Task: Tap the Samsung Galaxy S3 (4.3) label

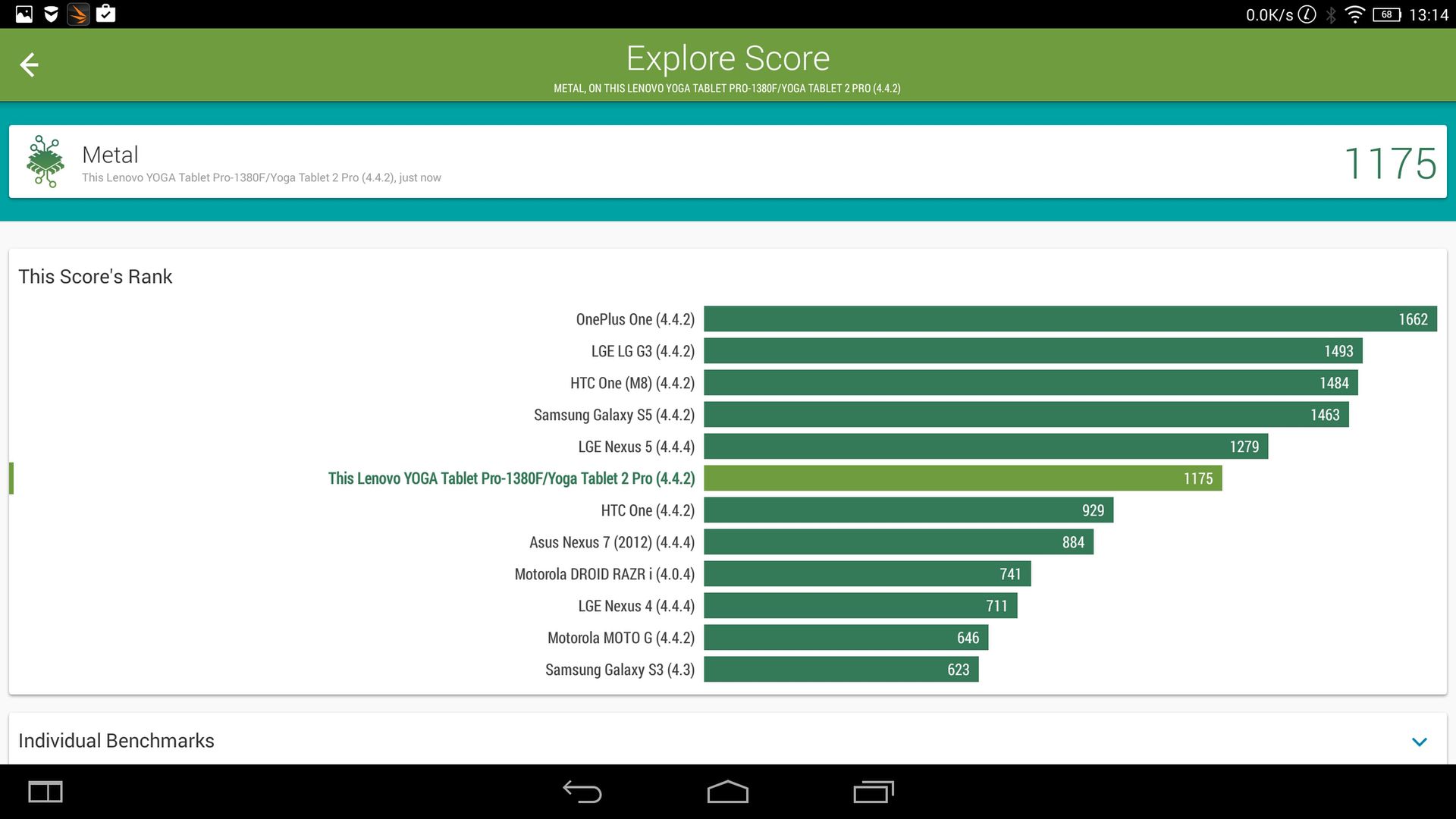Action: point(620,670)
